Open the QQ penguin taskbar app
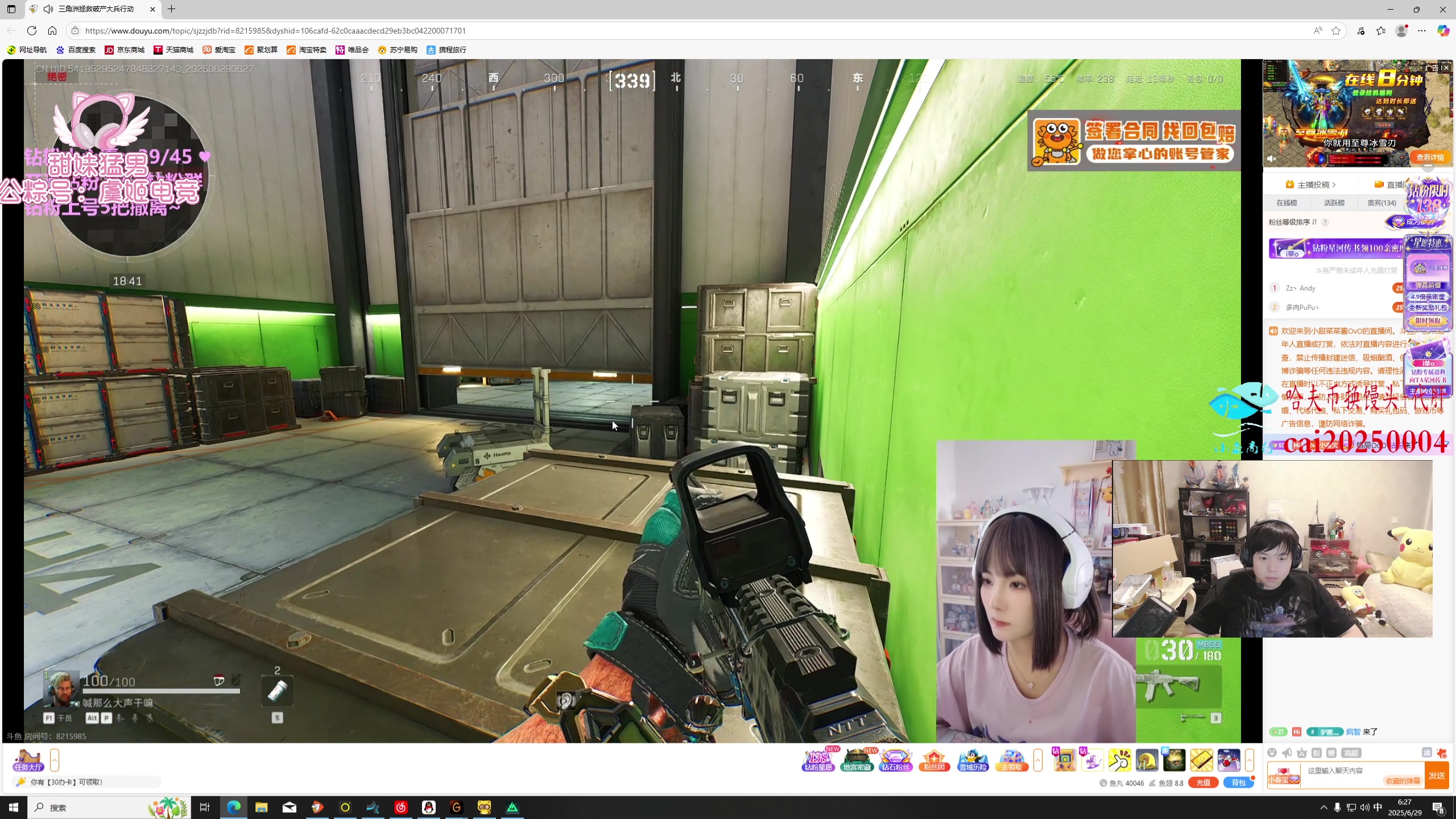1456x819 pixels. 429,808
